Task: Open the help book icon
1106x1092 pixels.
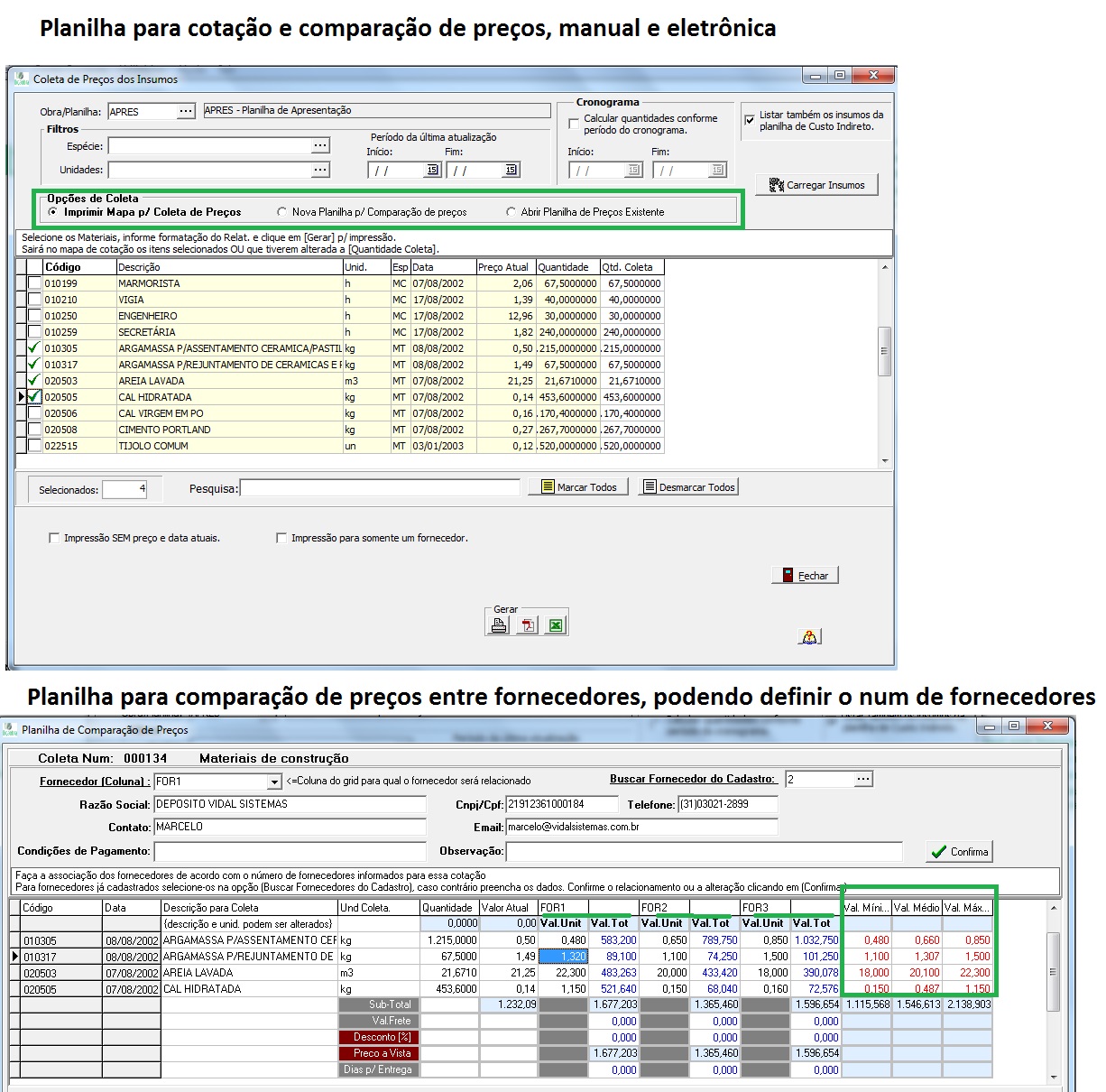Action: pyautogui.click(x=809, y=637)
